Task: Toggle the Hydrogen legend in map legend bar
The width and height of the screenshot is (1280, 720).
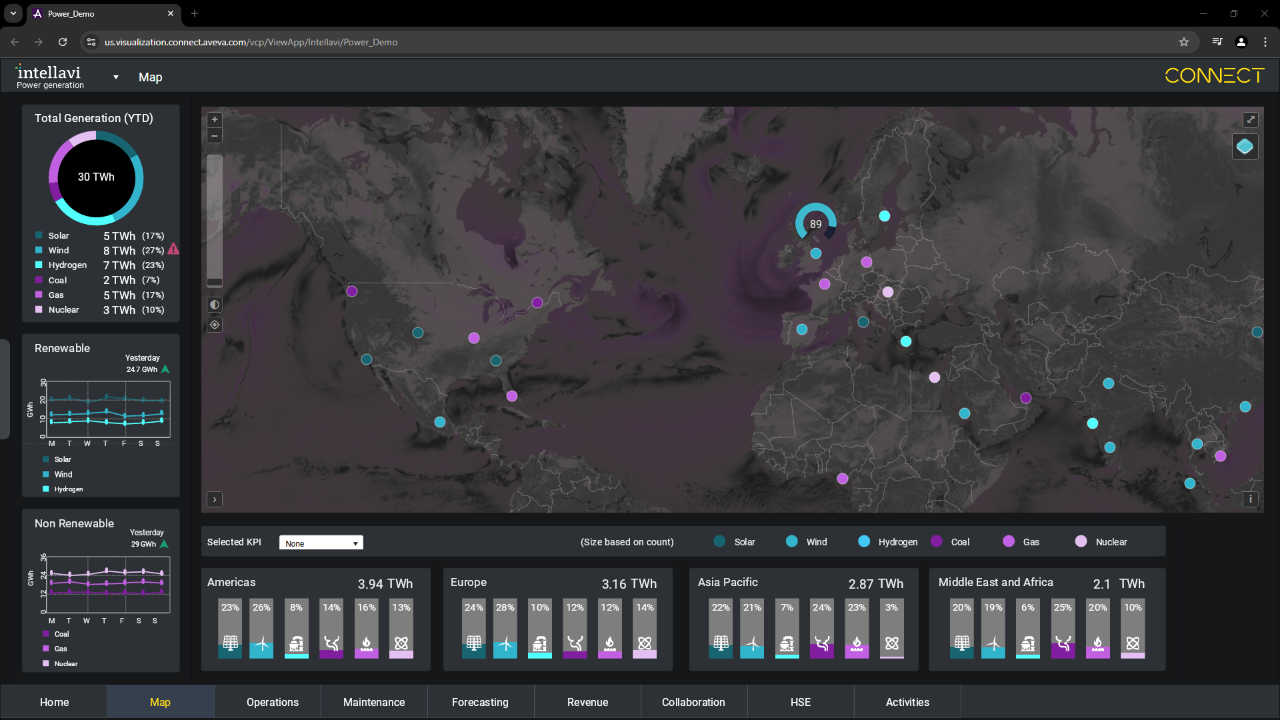Action: click(887, 542)
